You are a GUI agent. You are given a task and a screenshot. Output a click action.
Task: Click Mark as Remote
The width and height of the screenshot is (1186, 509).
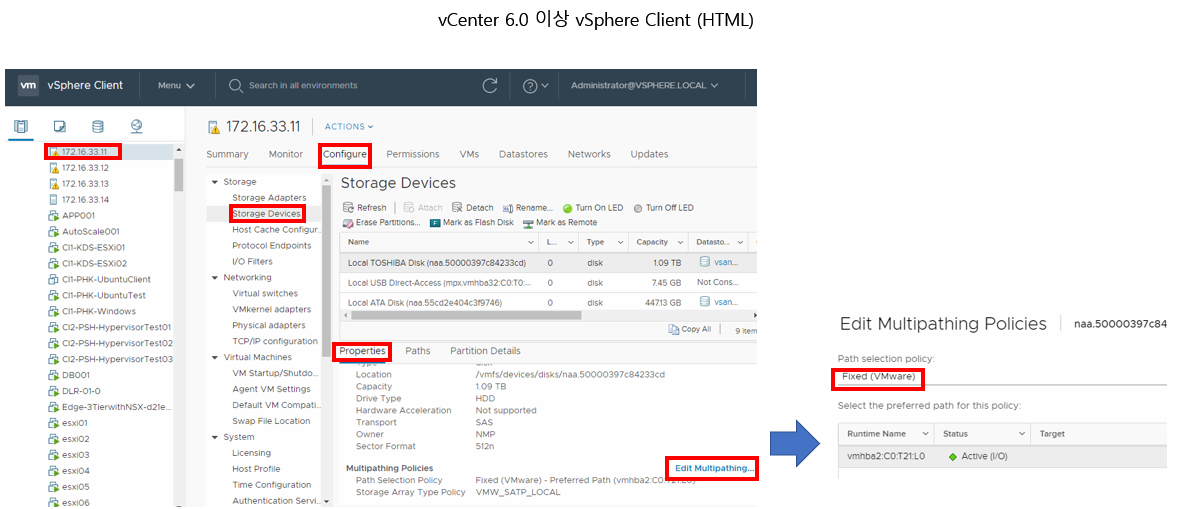[560, 223]
